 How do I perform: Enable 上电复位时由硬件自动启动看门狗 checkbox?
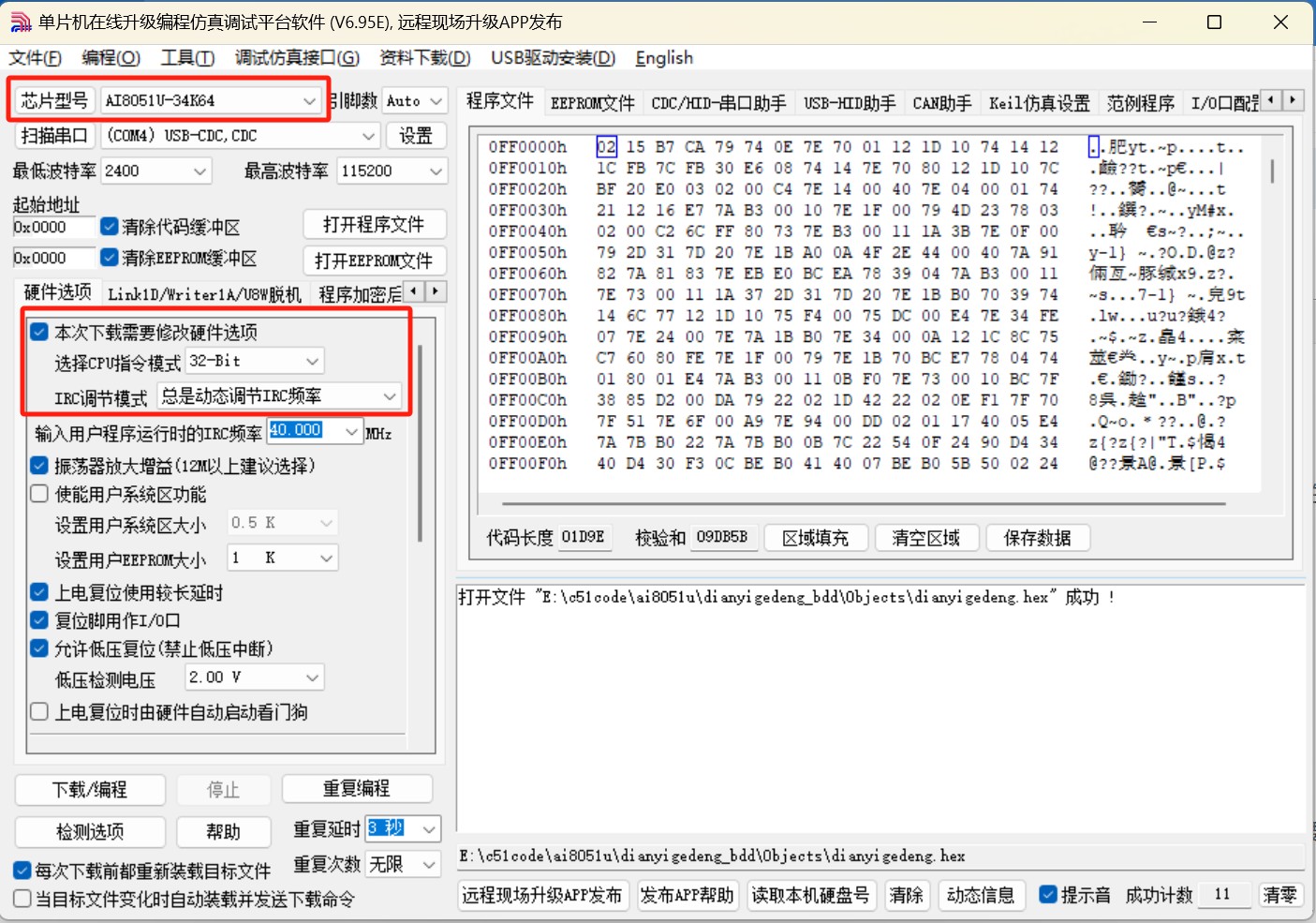[39, 712]
